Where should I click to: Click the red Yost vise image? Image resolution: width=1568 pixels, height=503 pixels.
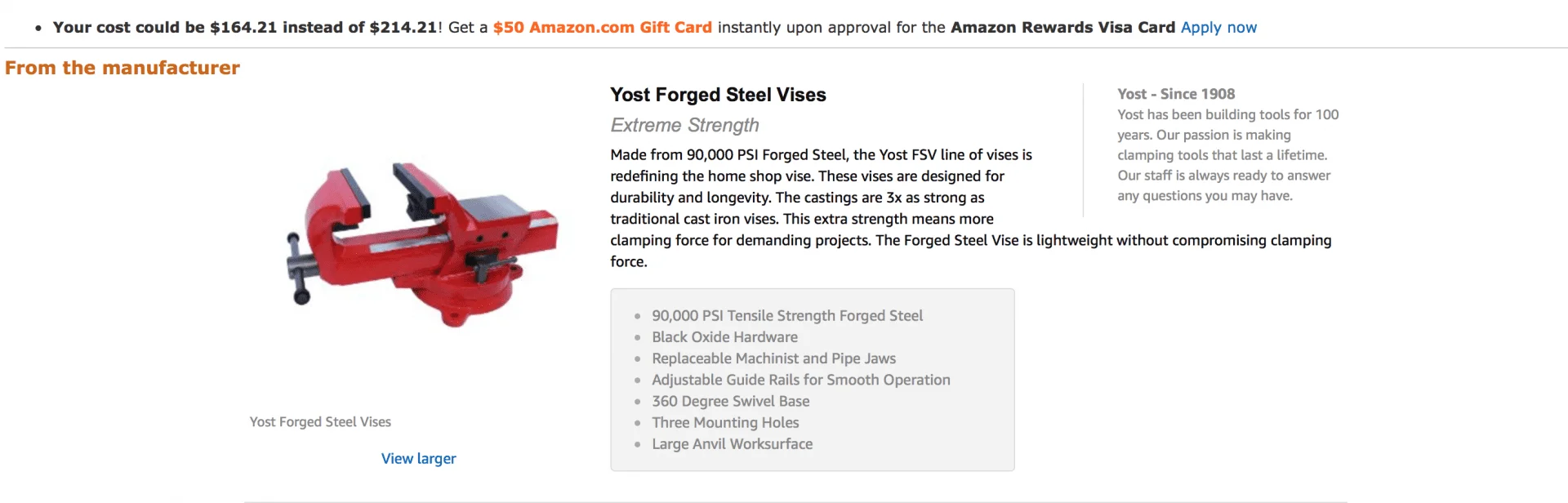(x=421, y=244)
